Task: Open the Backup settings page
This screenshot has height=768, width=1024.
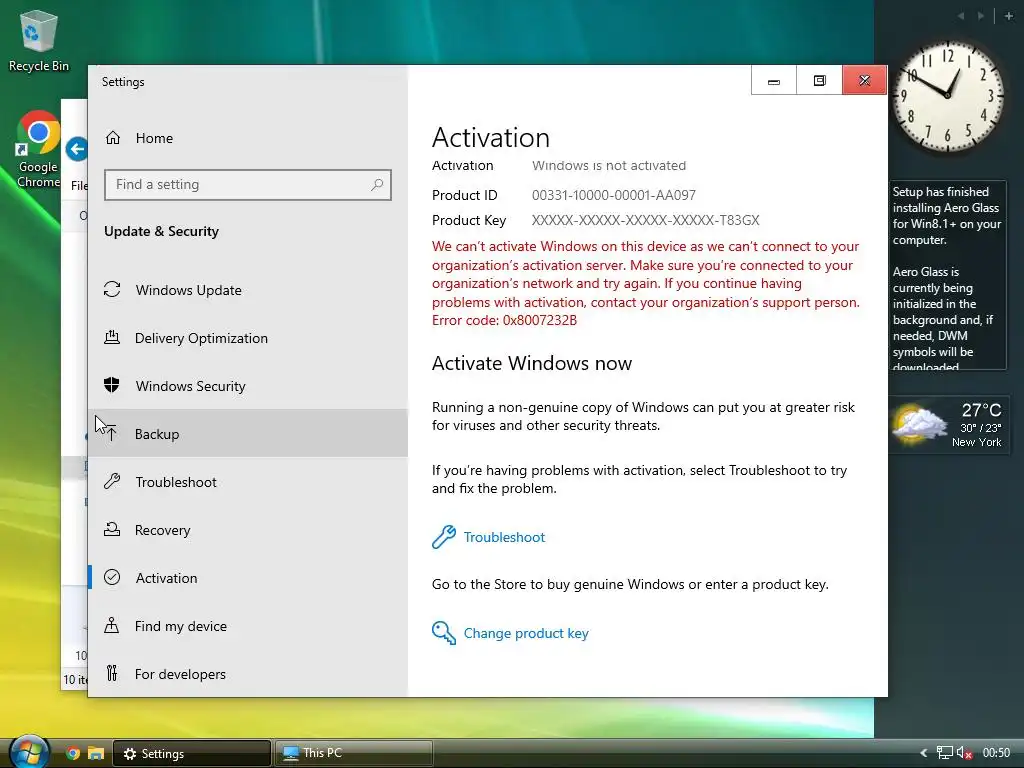Action: point(248,434)
